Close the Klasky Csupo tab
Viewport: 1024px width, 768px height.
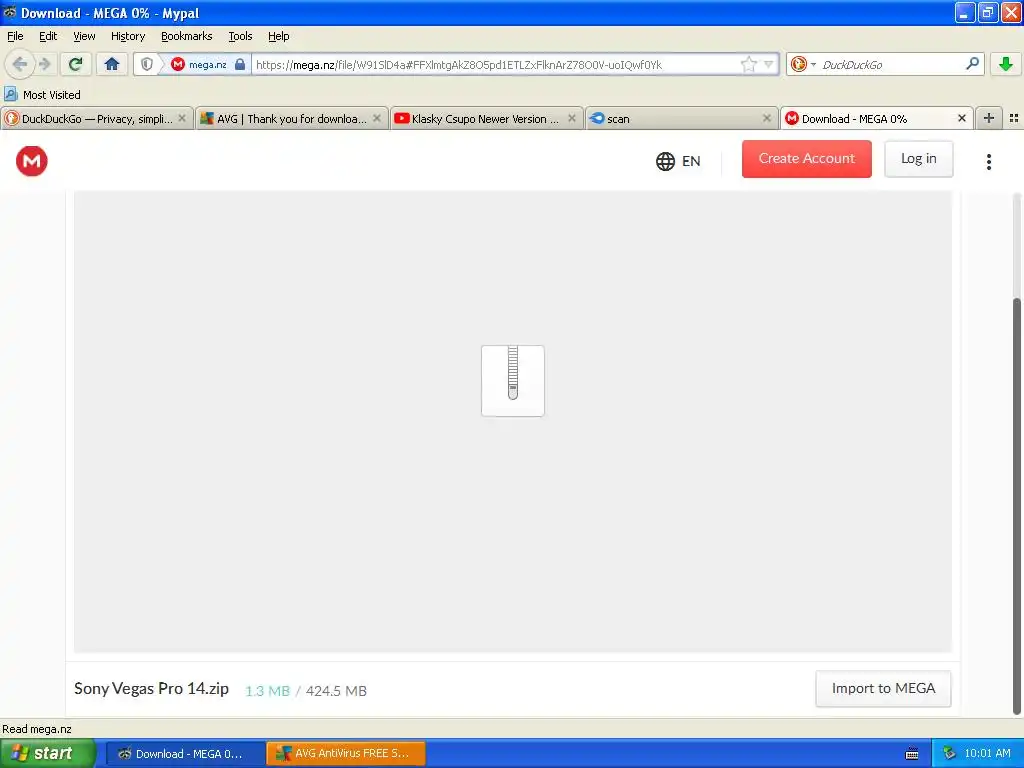point(571,118)
